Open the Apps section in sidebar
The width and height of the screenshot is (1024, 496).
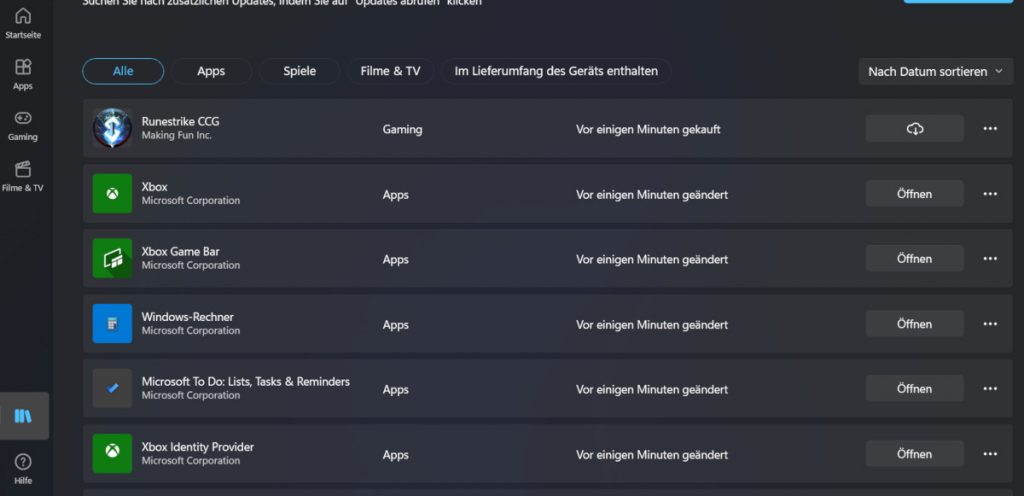coord(23,74)
